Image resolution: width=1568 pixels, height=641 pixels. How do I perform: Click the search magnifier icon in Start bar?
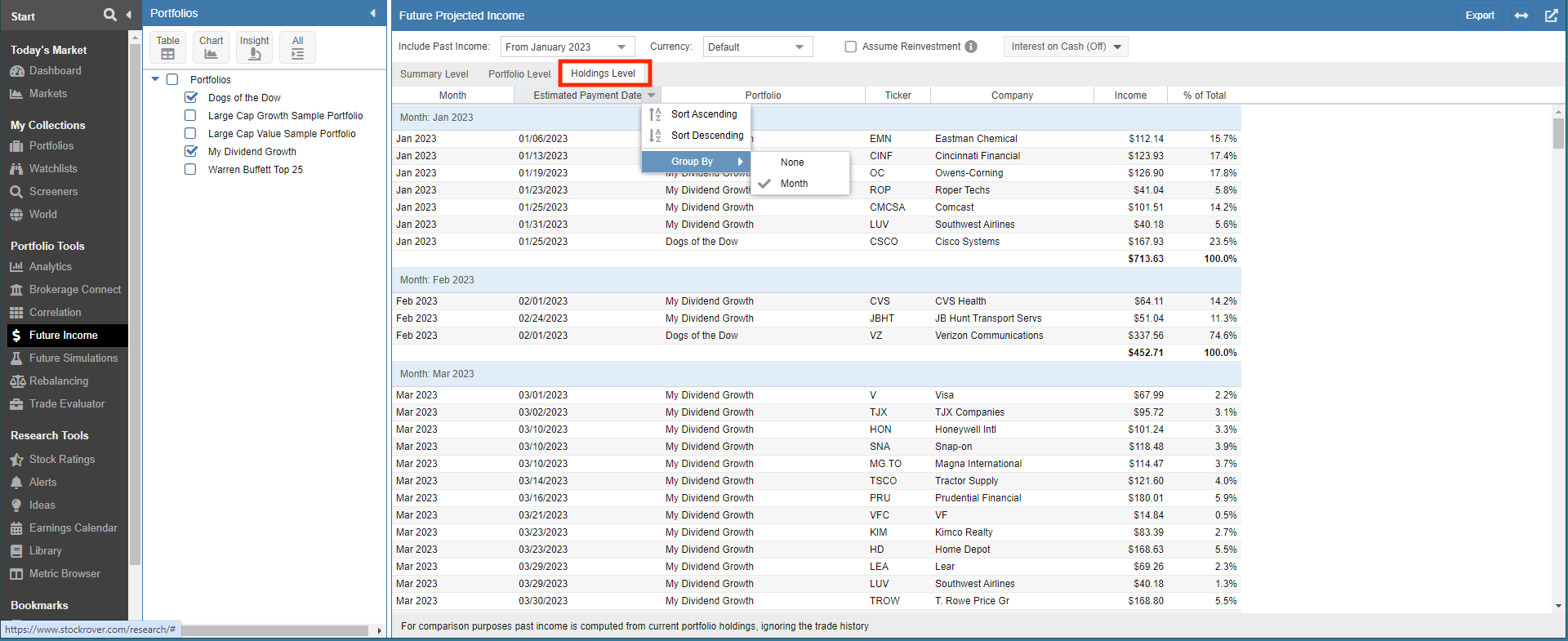click(110, 15)
